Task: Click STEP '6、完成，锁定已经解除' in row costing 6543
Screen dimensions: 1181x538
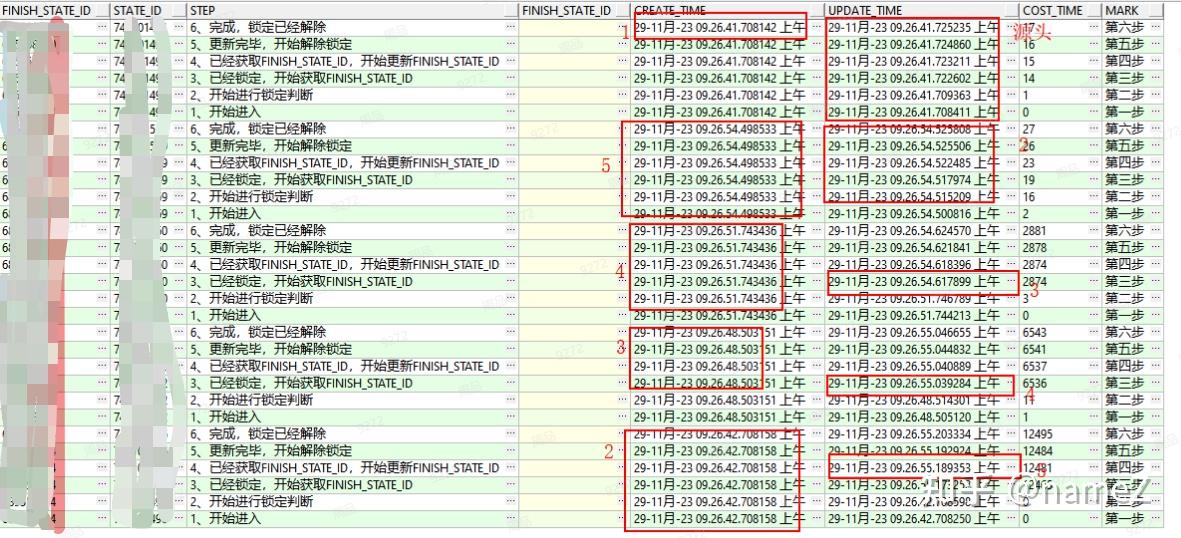Action: [x=258, y=332]
